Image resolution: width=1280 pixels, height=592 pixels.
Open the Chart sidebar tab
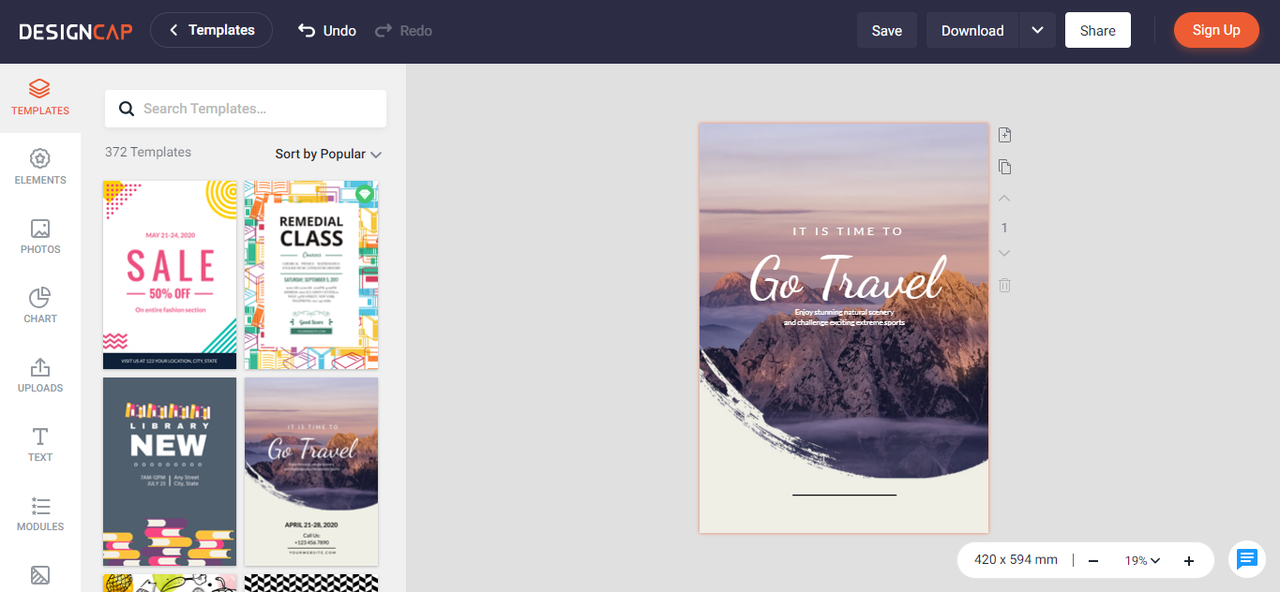point(40,305)
